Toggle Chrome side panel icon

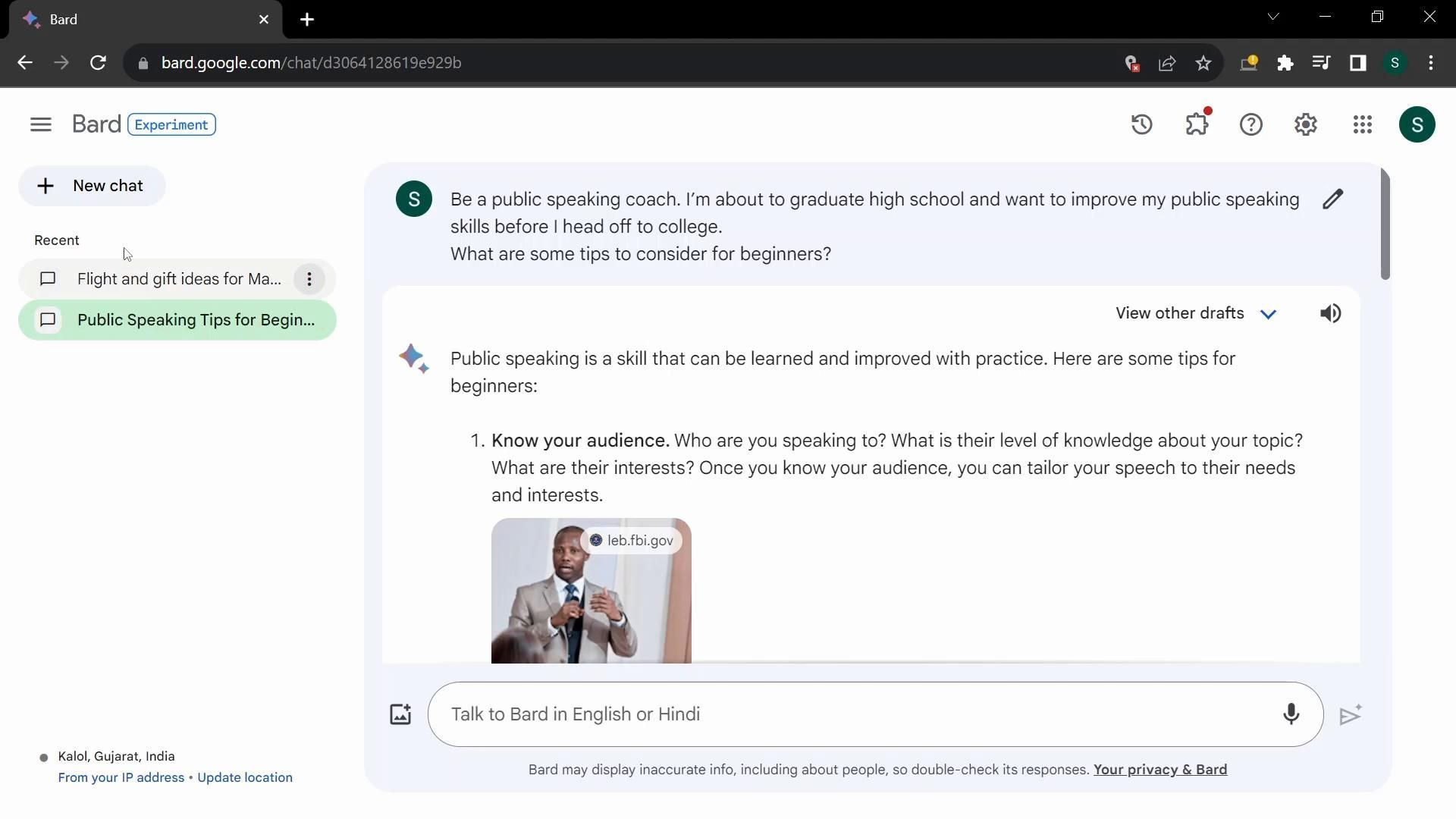1357,63
